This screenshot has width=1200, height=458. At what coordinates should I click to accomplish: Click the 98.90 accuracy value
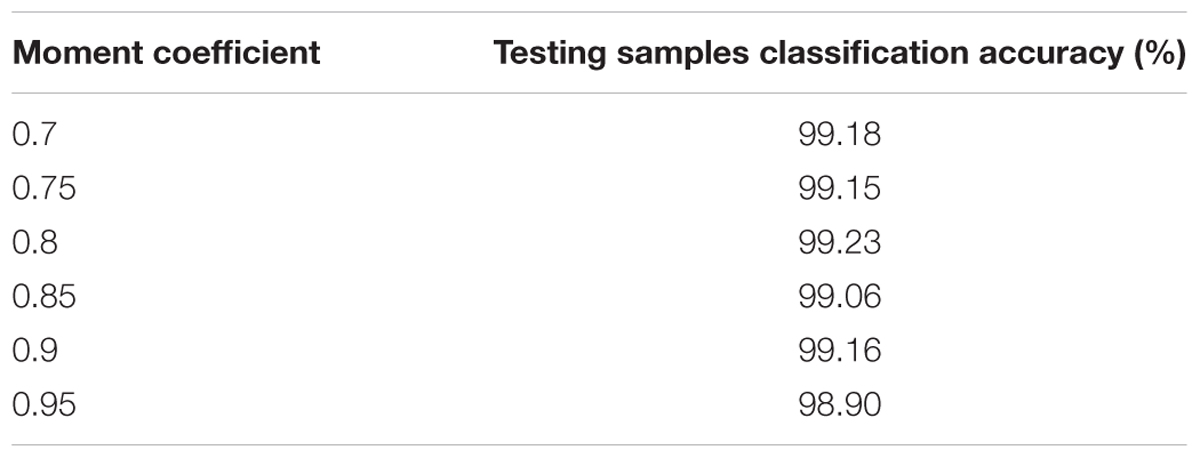840,404
